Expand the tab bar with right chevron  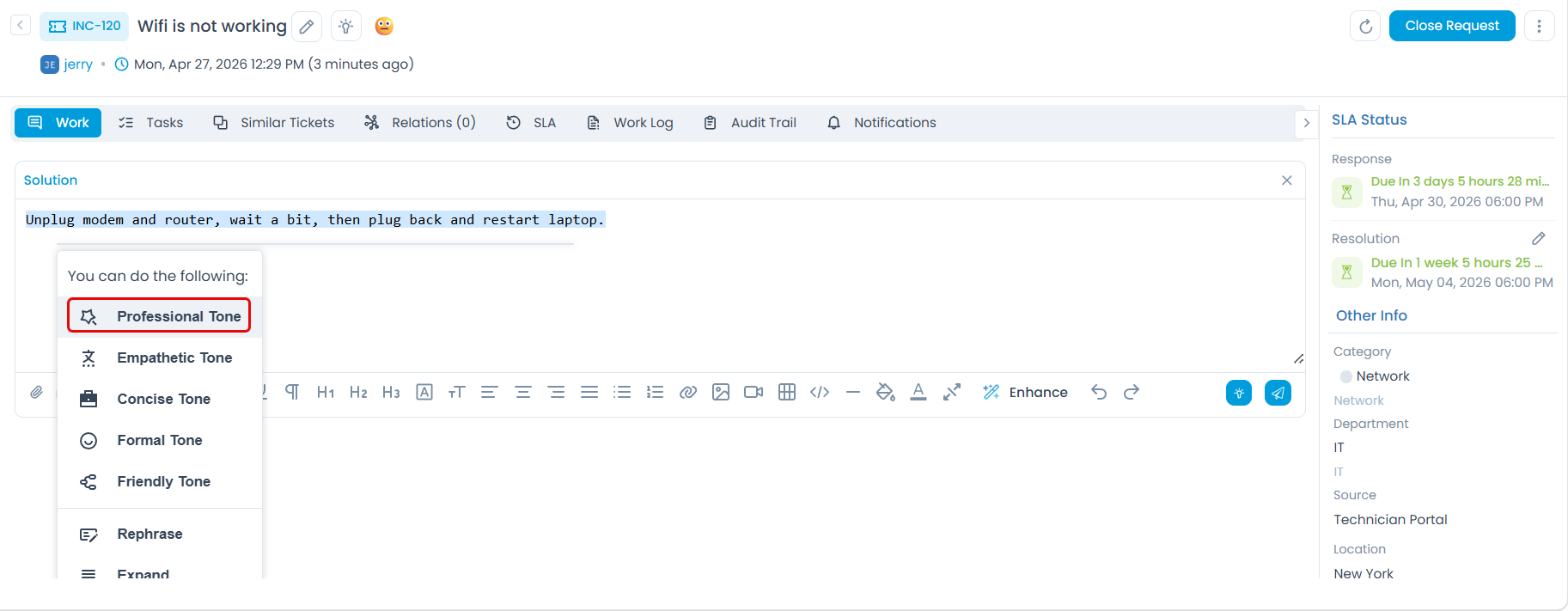click(1306, 123)
